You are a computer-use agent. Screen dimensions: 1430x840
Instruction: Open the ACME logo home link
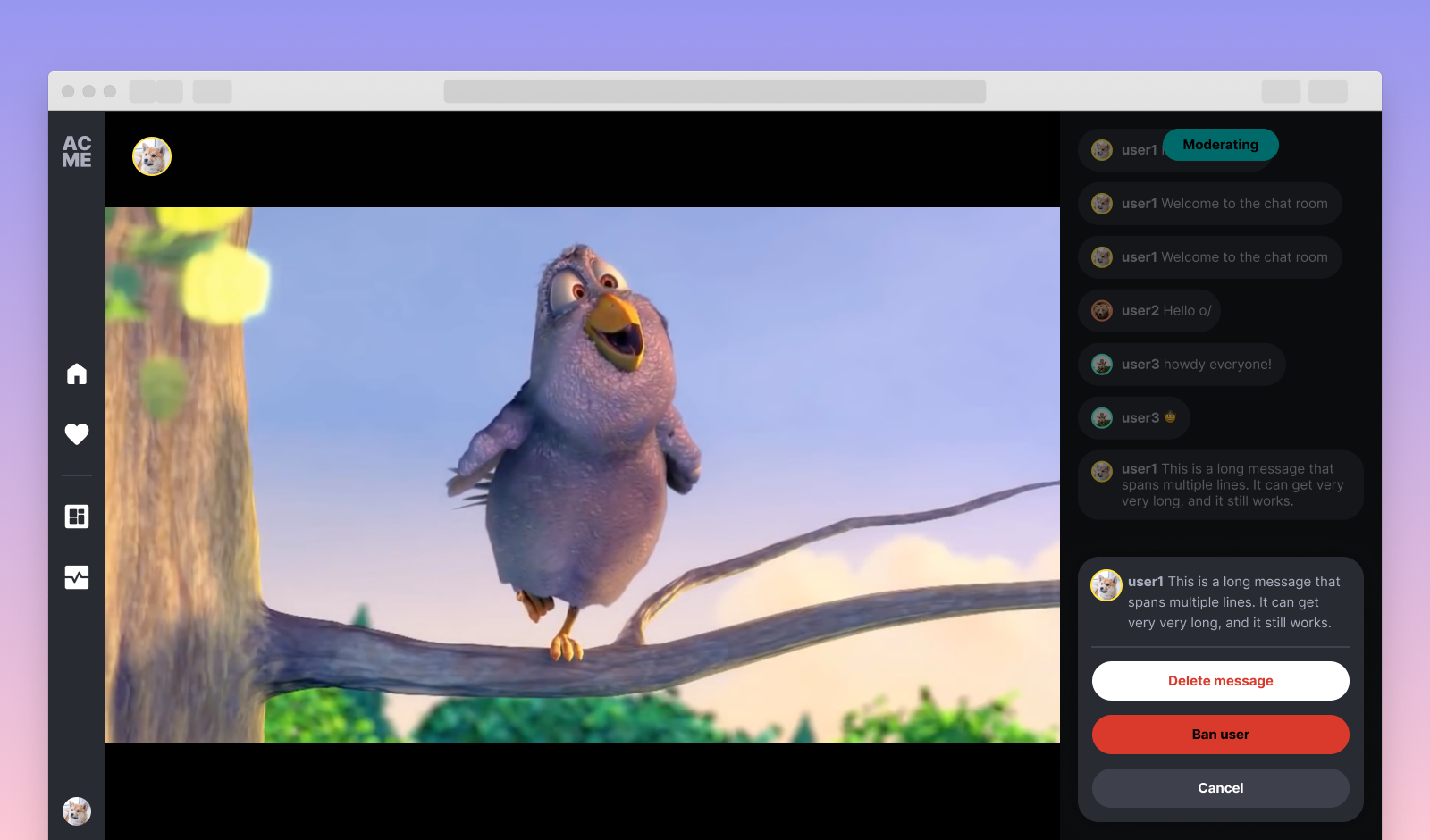pyautogui.click(x=77, y=152)
